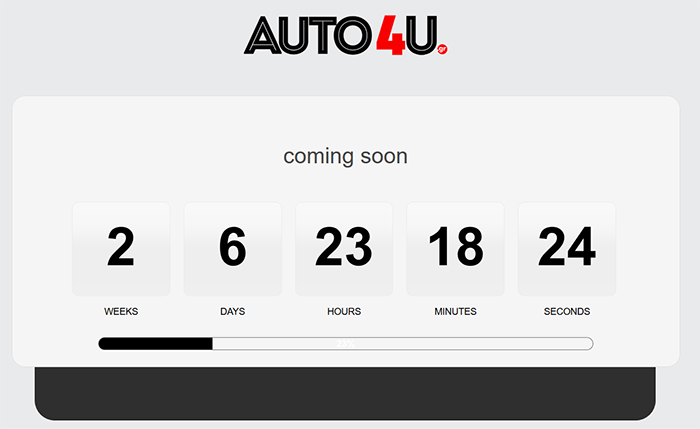The image size is (700, 429).
Task: Click the WEEKS label
Action: pyautogui.click(x=121, y=311)
